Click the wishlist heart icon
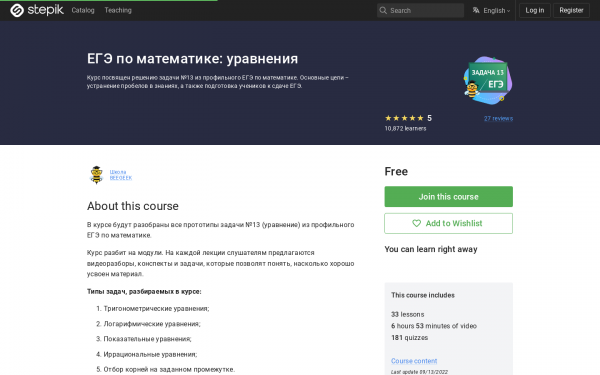The image size is (600, 375). pyautogui.click(x=416, y=223)
